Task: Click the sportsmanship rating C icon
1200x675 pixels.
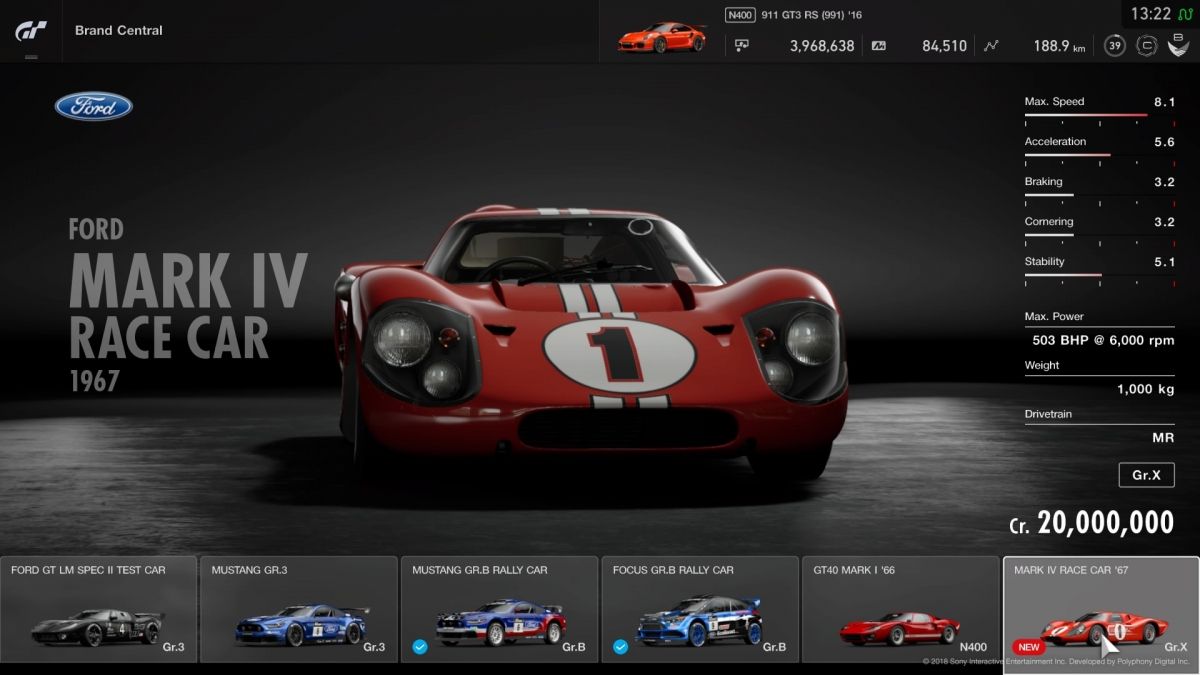Action: pyautogui.click(x=1147, y=45)
